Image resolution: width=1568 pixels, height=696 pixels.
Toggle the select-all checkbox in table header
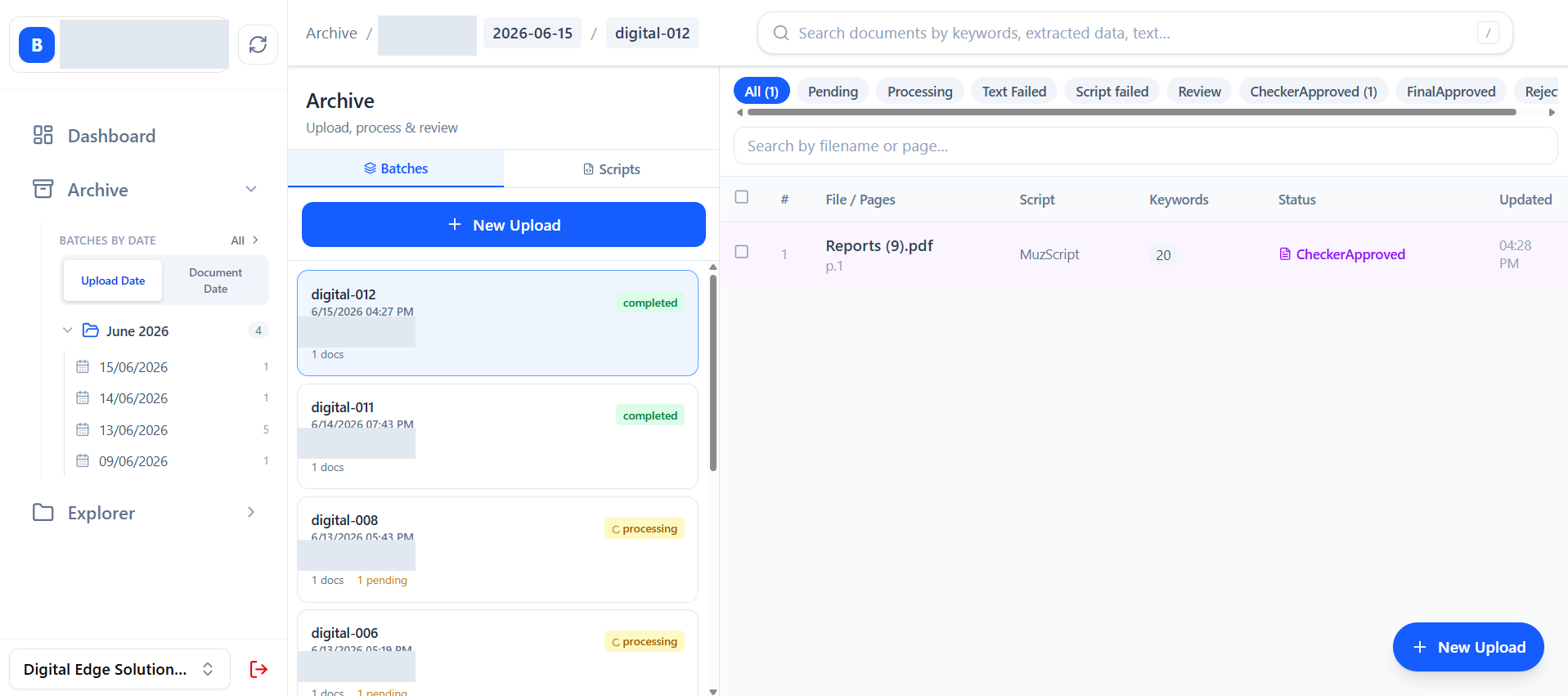tap(742, 197)
